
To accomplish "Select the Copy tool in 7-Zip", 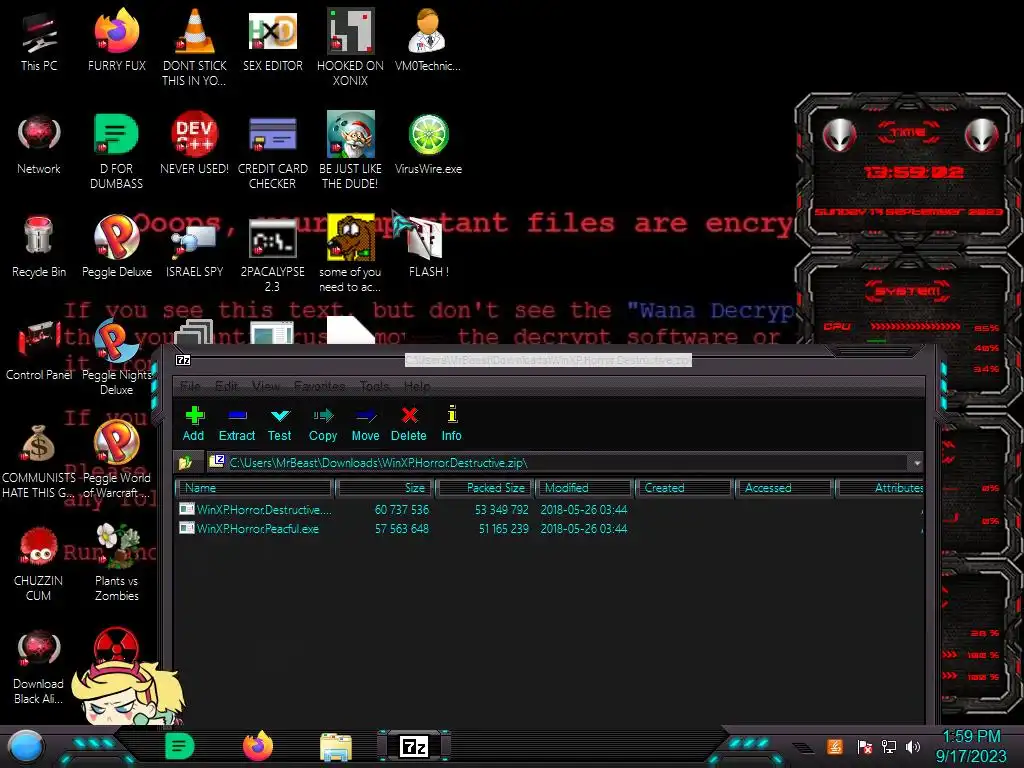I will tap(323, 424).
